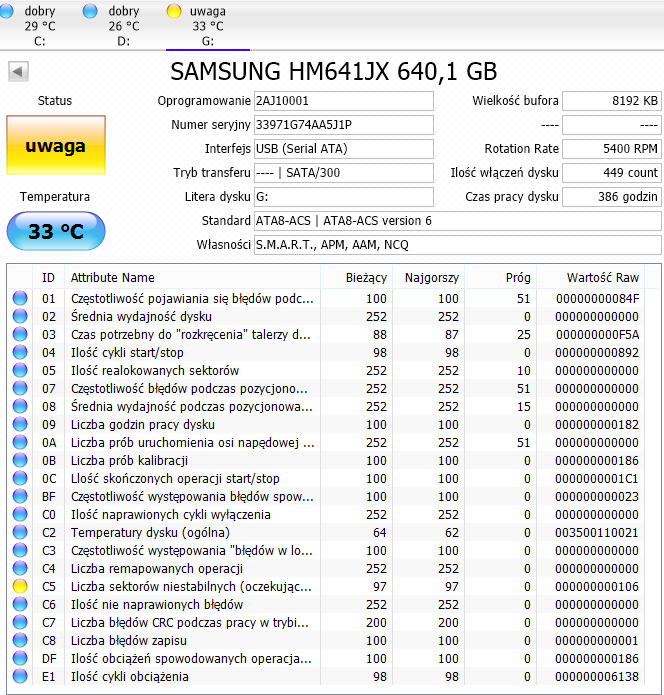Click the power-on count 449 count
This screenshot has width=664, height=695.
(x=612, y=173)
